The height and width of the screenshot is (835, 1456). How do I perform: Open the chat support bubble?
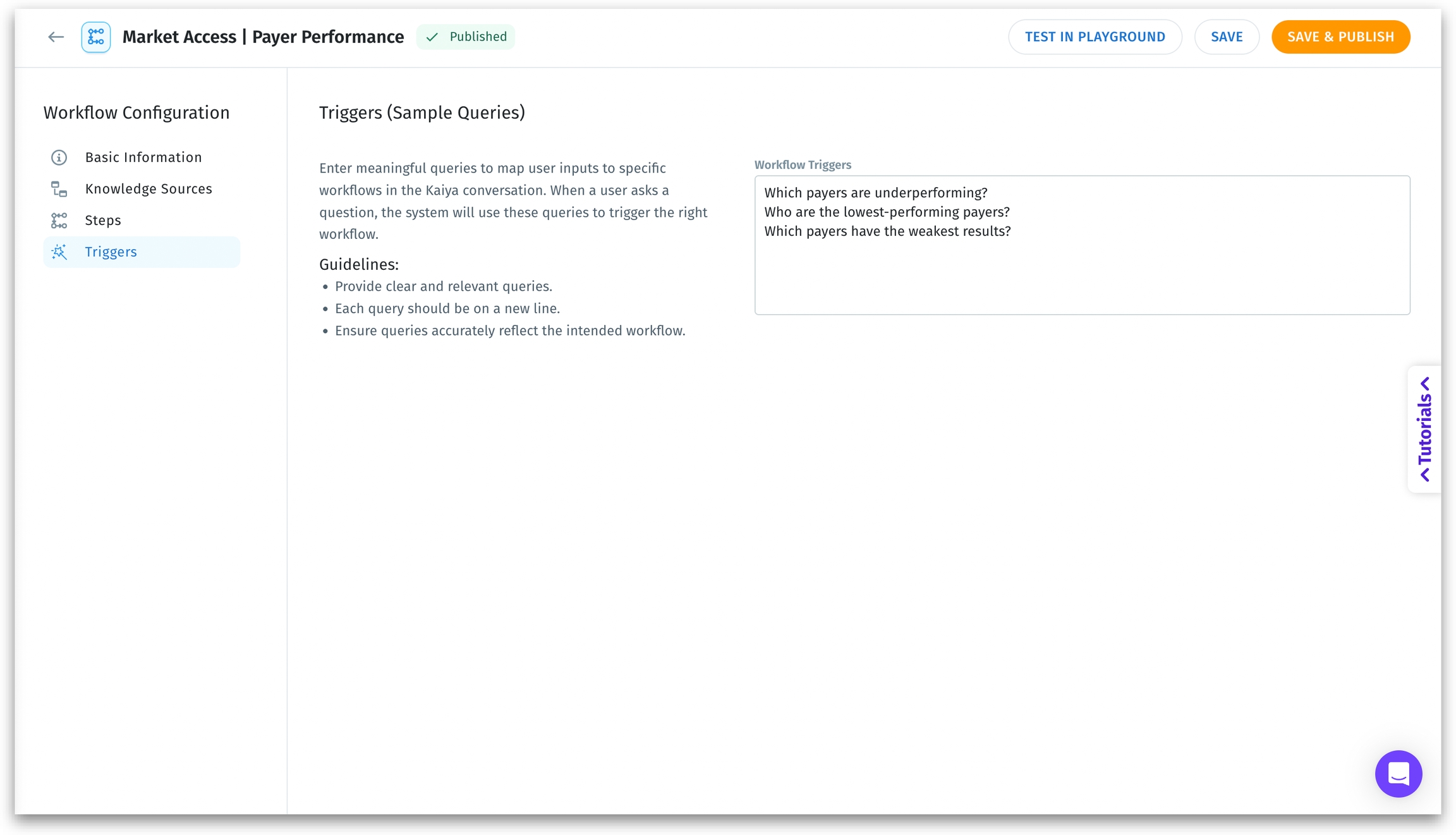click(x=1398, y=773)
